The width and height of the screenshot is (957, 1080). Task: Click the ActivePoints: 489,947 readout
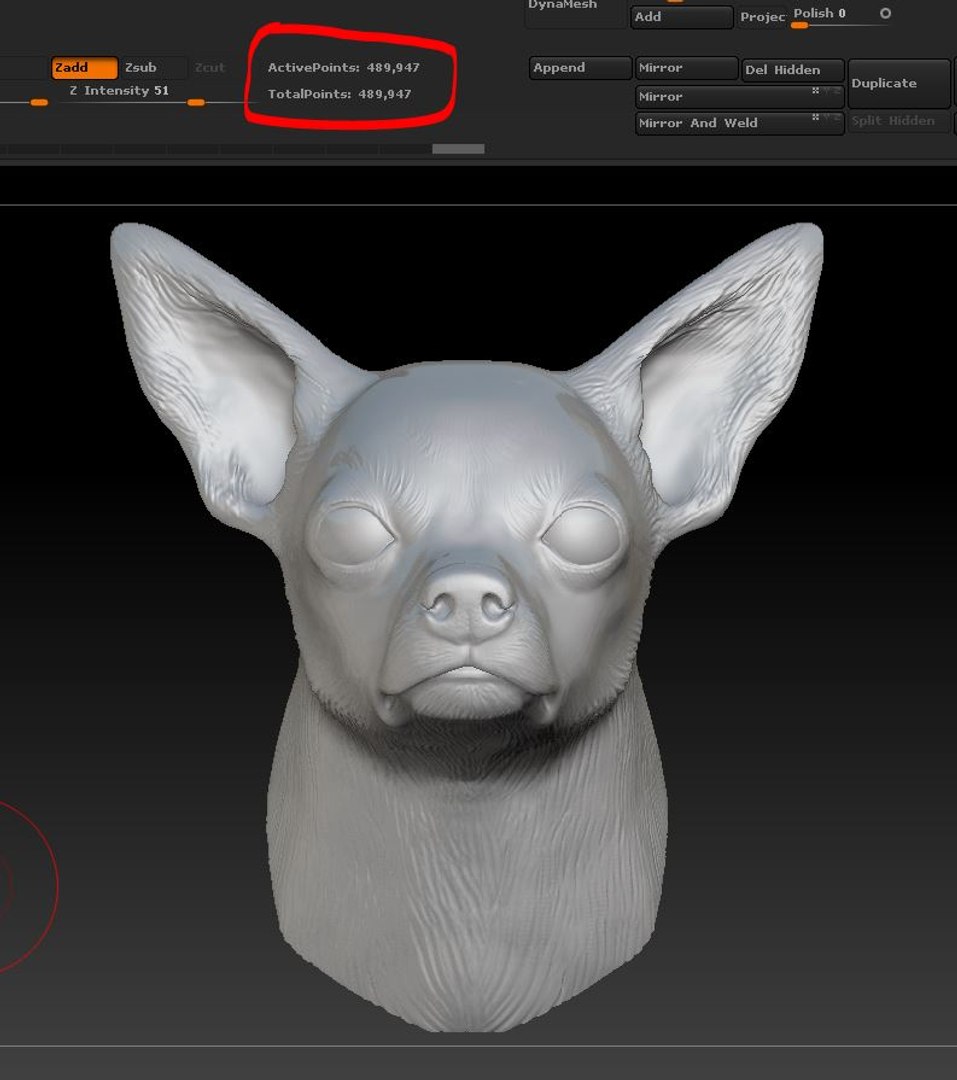click(343, 68)
